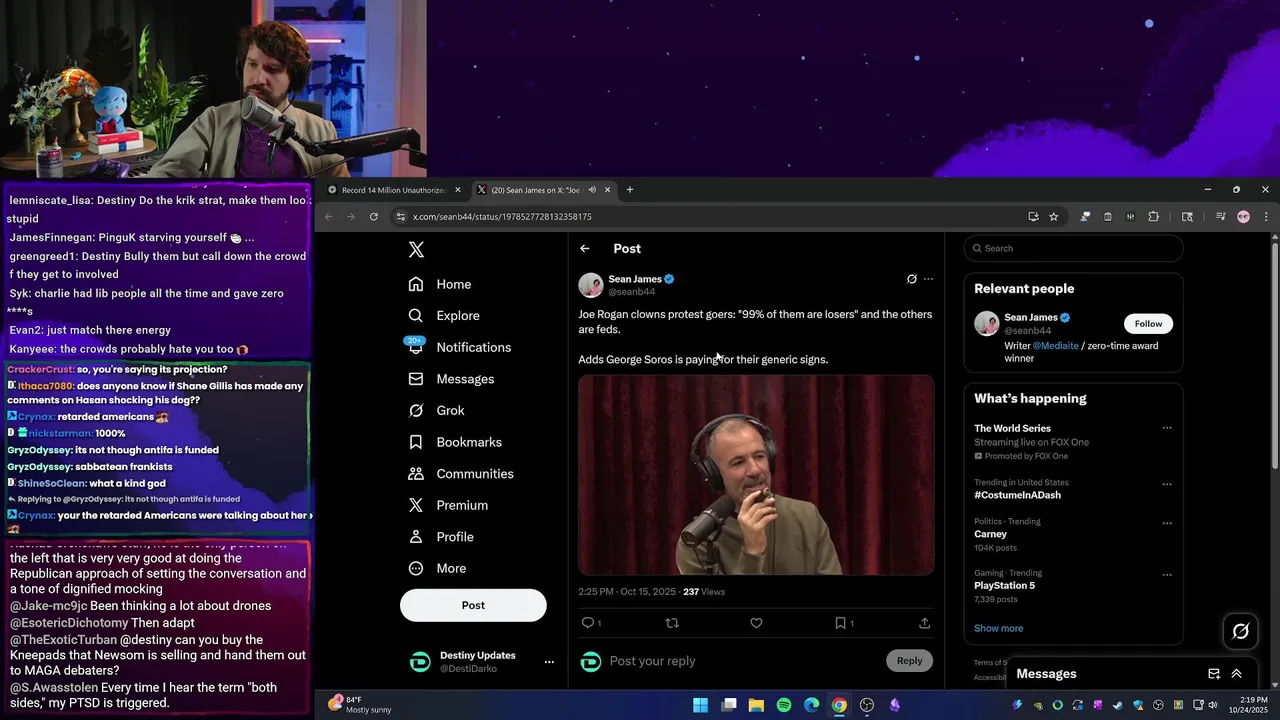Bookmark this page with the star icon

1053,217
